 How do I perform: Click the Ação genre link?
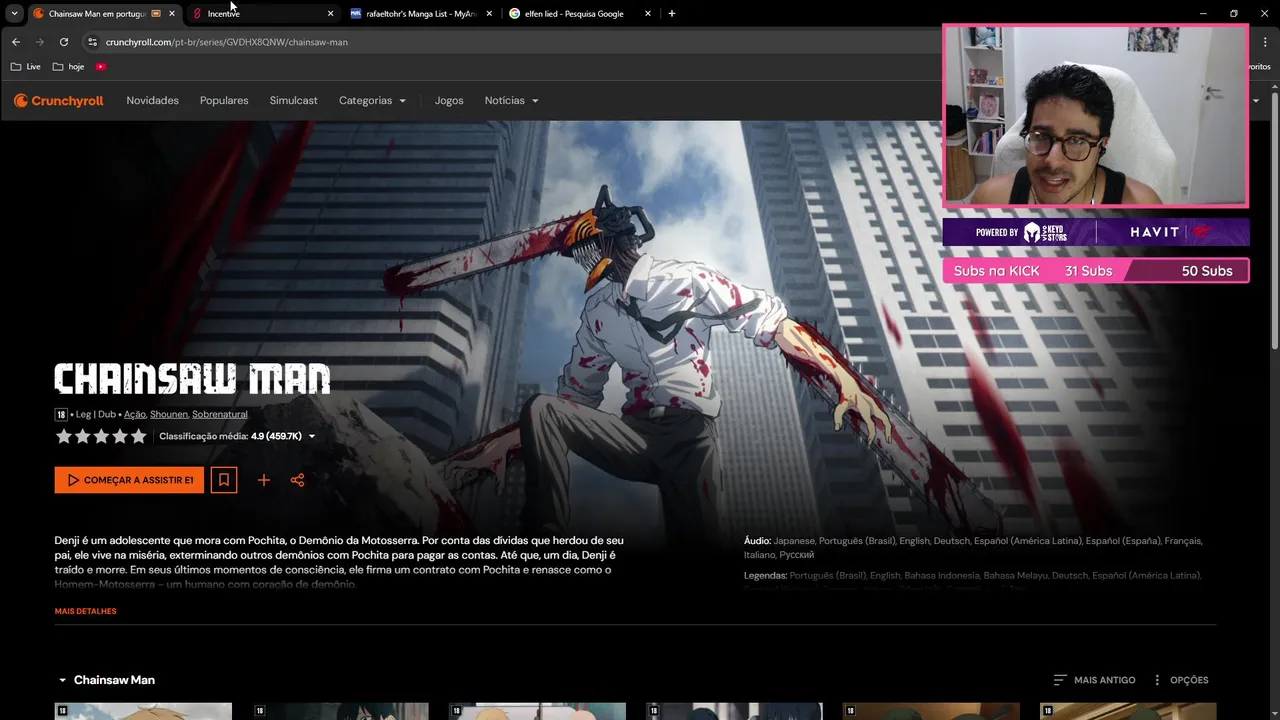(x=135, y=414)
